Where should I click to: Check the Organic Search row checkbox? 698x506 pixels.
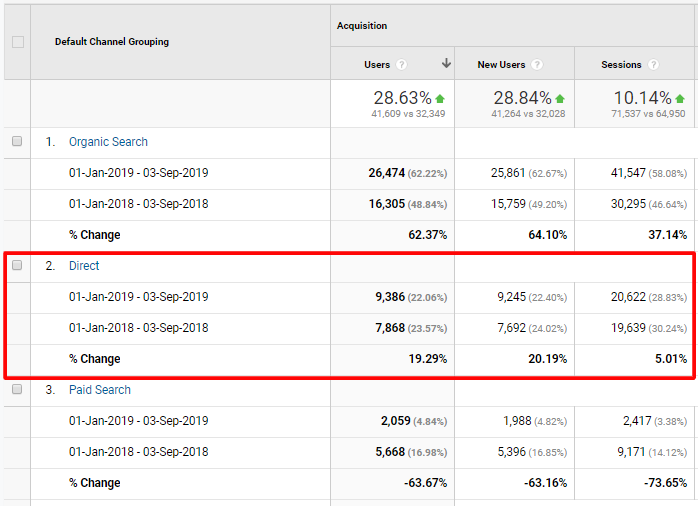(17, 141)
